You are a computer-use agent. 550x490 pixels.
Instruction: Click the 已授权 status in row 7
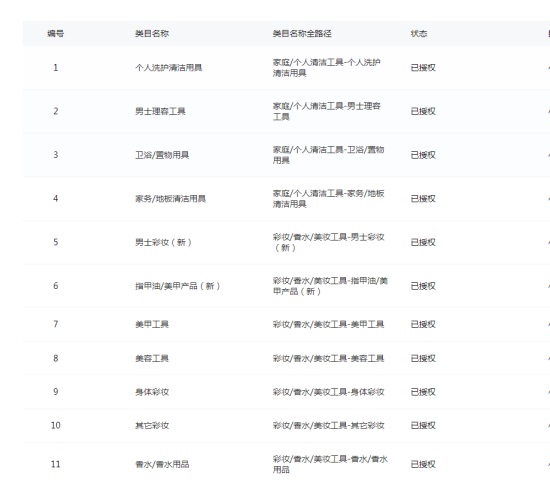click(x=423, y=324)
